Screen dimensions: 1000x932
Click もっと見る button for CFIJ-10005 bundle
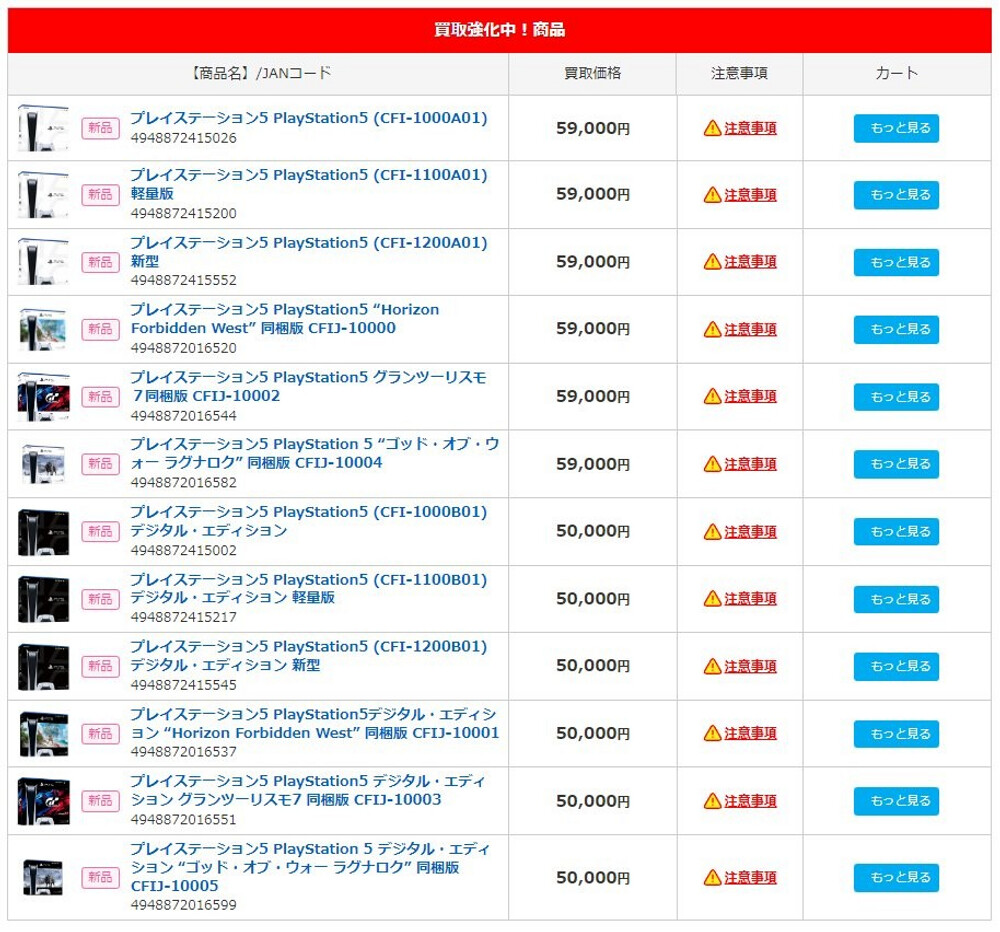point(896,877)
